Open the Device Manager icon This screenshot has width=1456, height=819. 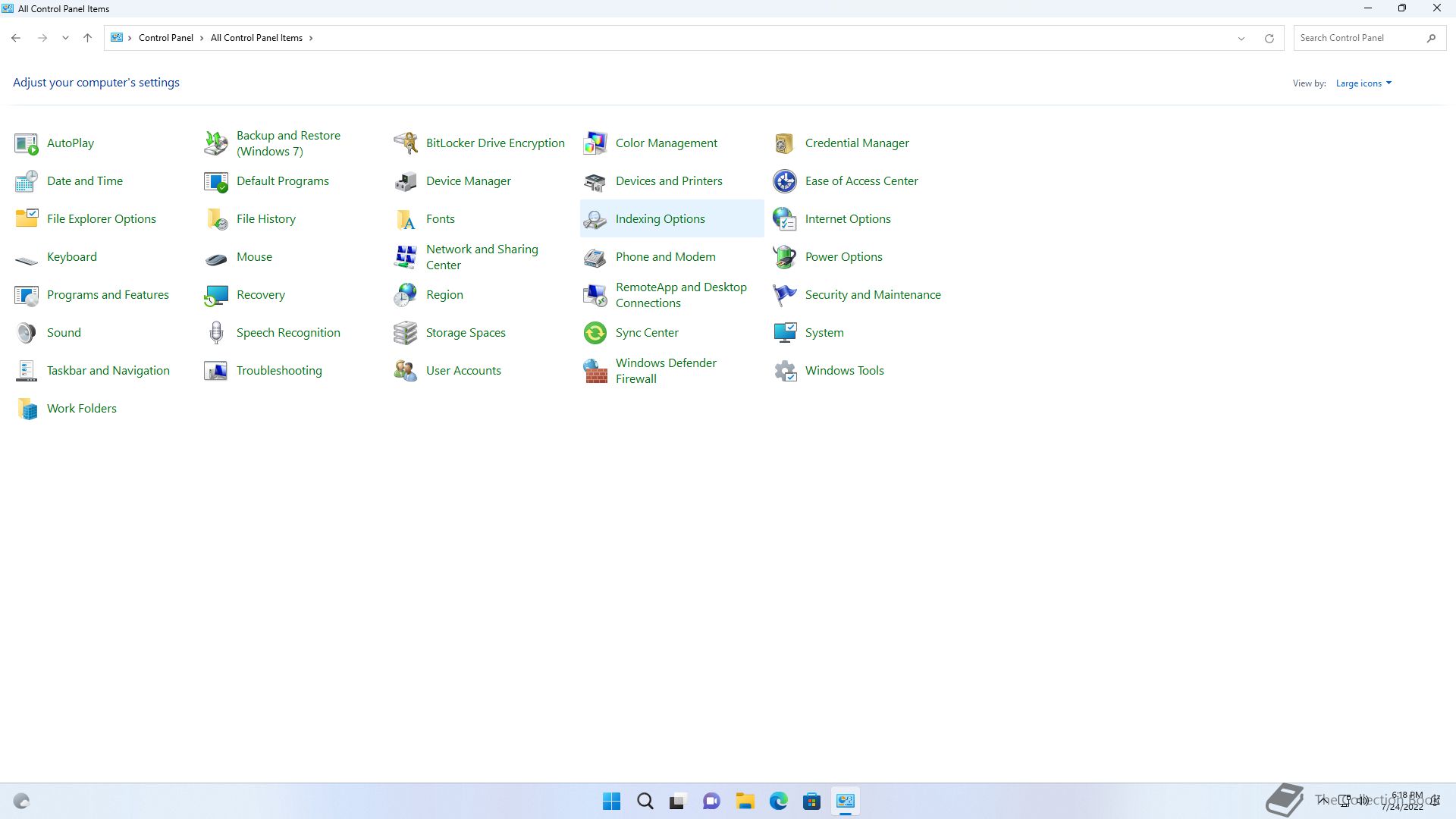tap(406, 181)
